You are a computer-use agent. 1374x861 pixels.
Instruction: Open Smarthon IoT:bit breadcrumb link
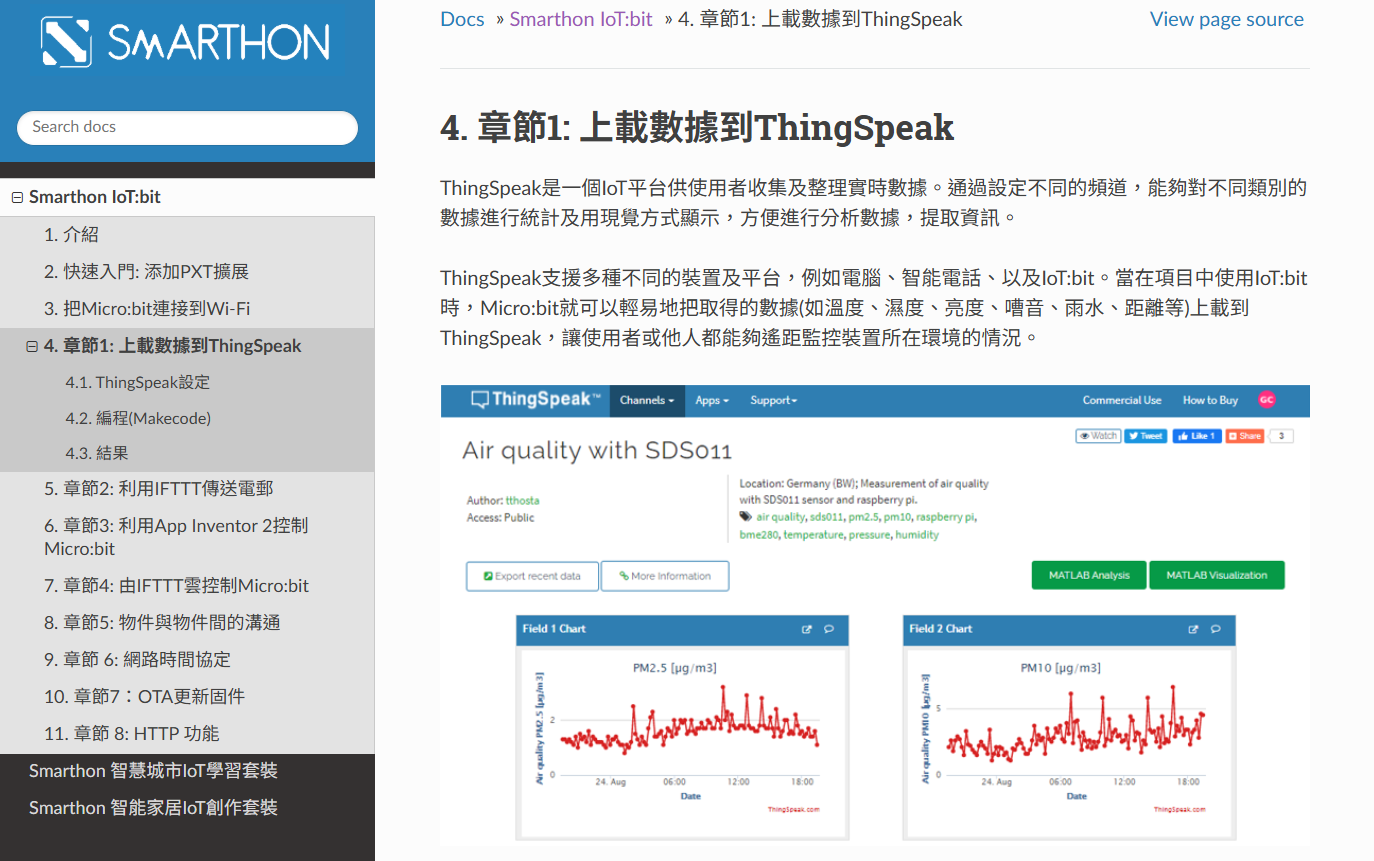581,19
